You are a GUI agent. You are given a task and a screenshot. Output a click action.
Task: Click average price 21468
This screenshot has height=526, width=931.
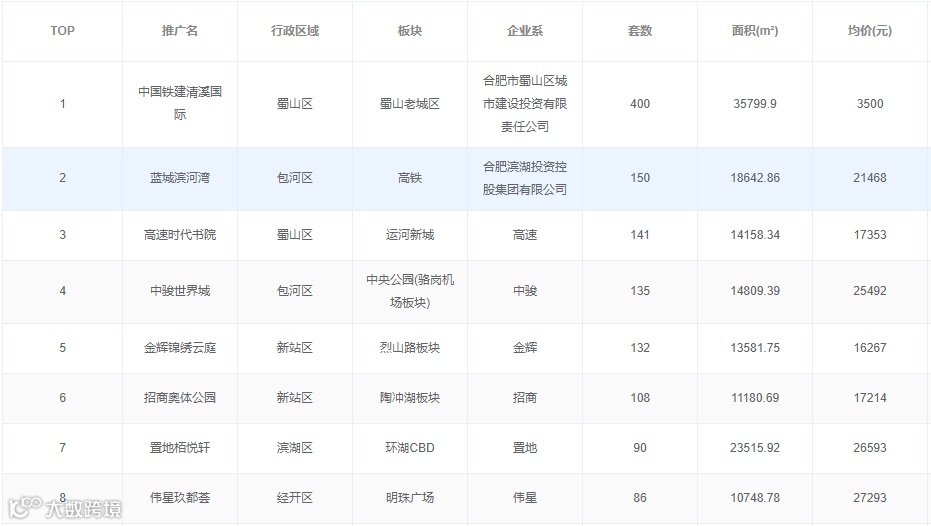(870, 178)
